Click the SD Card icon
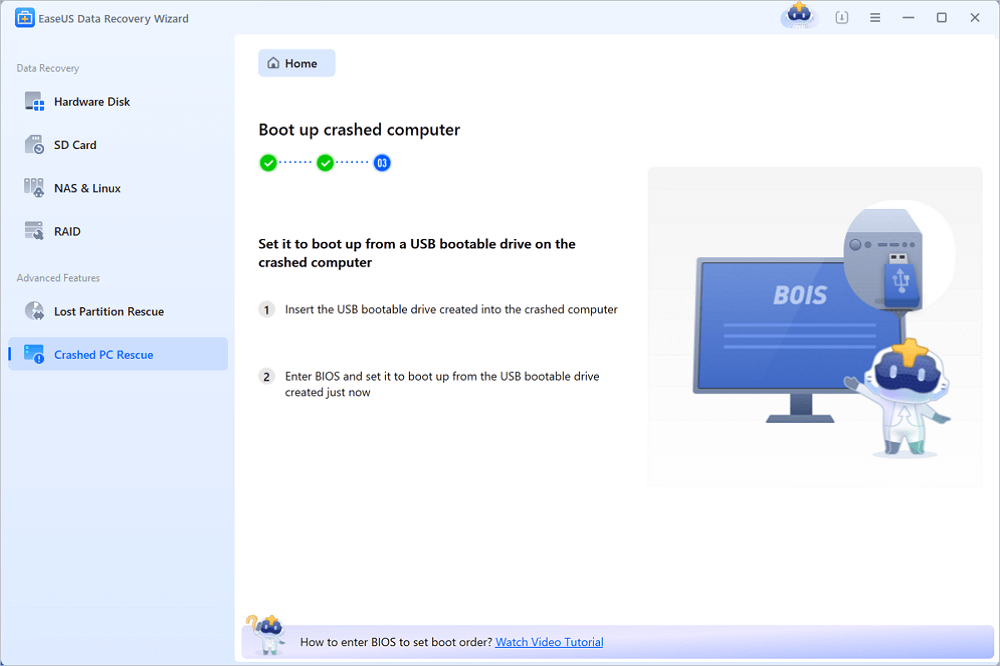Screen dimensions: 1000x666 pyautogui.click(x=34, y=145)
